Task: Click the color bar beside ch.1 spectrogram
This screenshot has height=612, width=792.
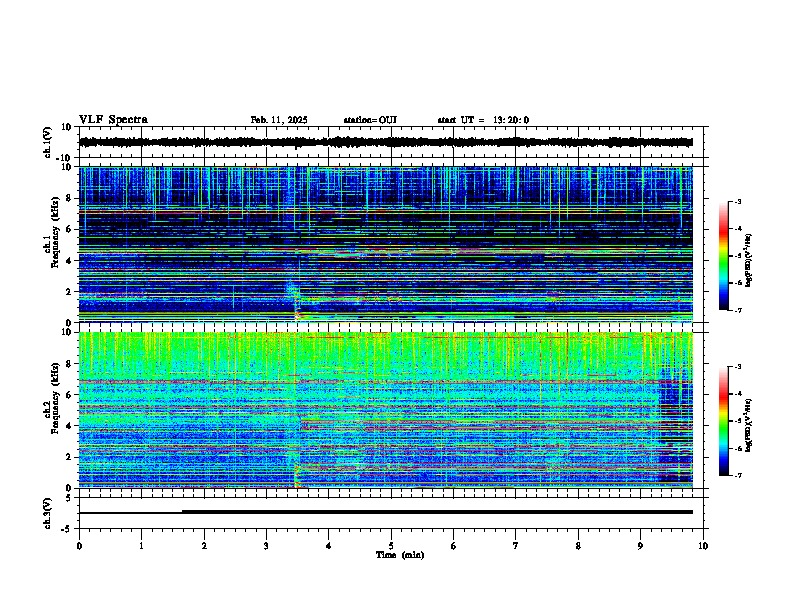Action: click(x=723, y=256)
